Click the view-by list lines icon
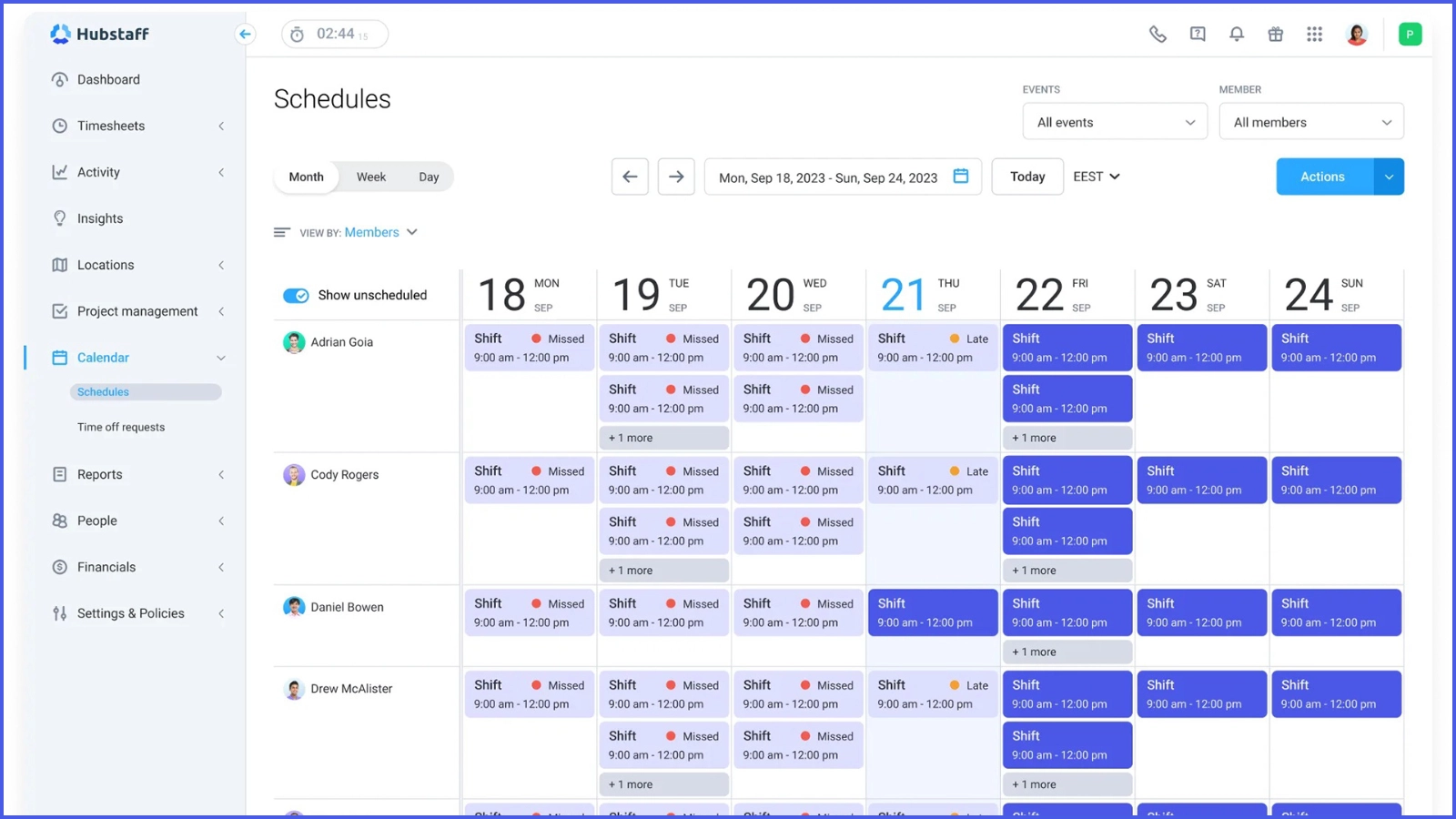The height and width of the screenshot is (819, 1456). [282, 232]
